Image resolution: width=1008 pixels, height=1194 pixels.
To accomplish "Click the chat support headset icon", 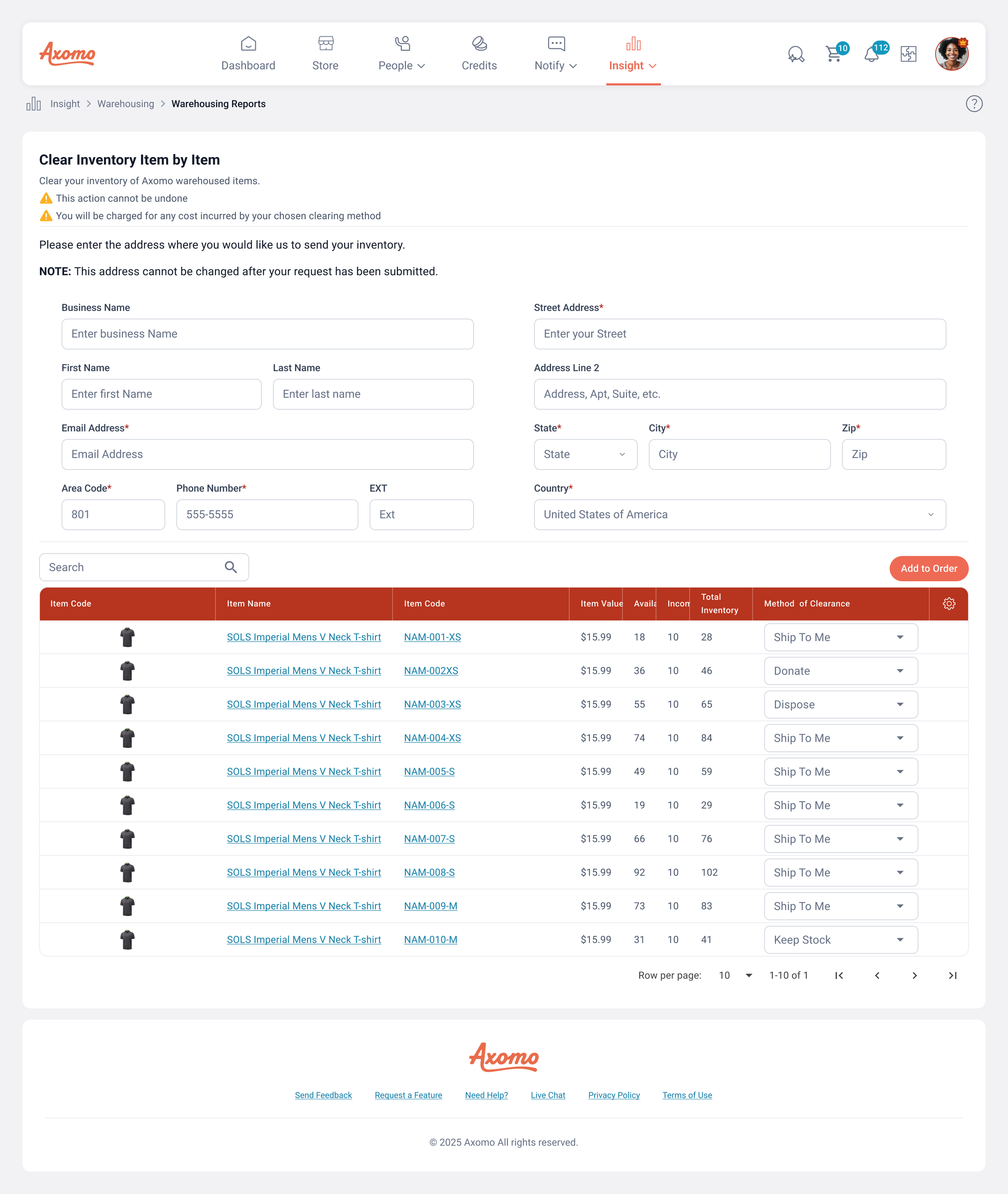I will pyautogui.click(x=796, y=54).
